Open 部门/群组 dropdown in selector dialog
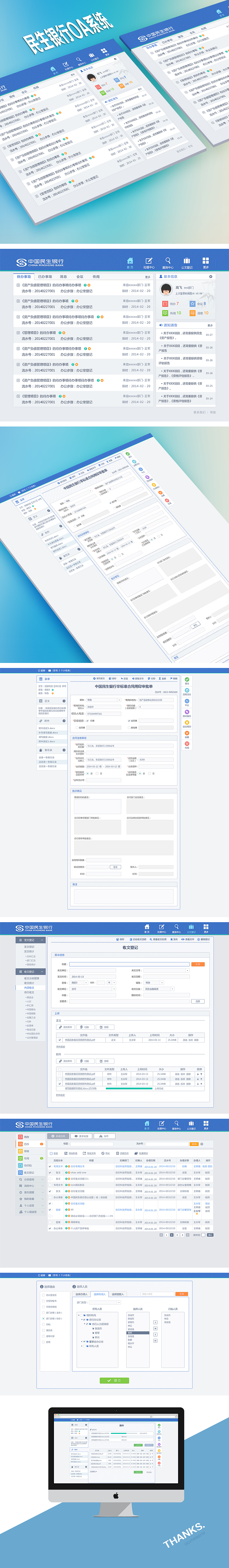 pos(105,1302)
